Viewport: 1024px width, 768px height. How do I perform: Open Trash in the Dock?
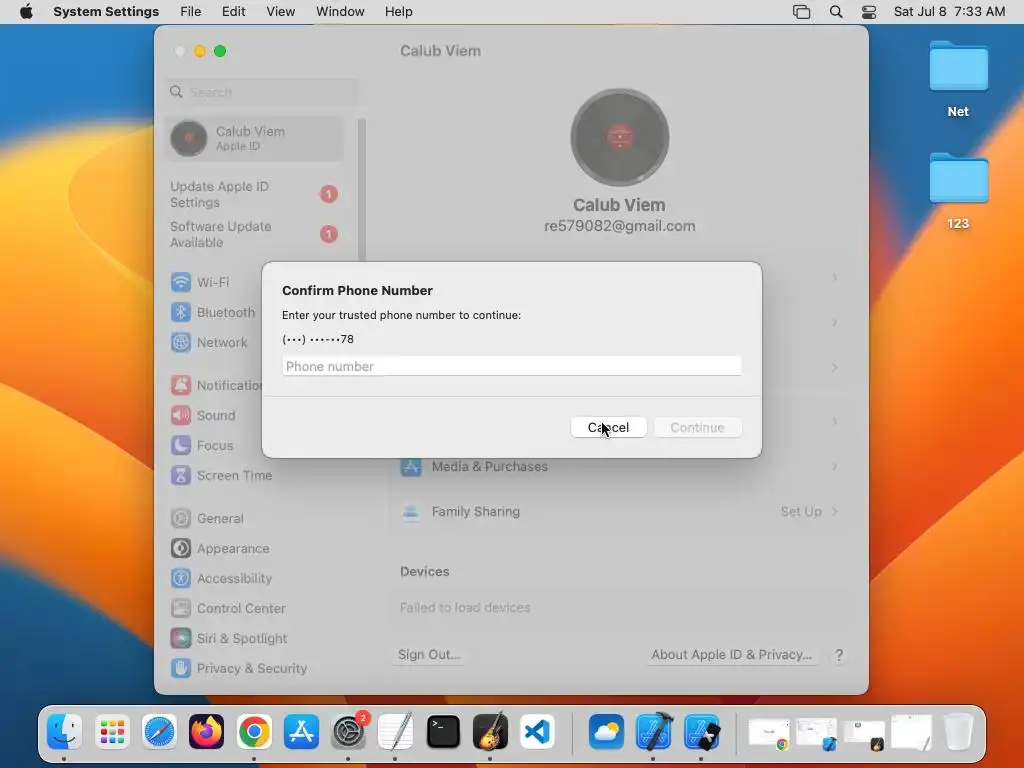(958, 731)
